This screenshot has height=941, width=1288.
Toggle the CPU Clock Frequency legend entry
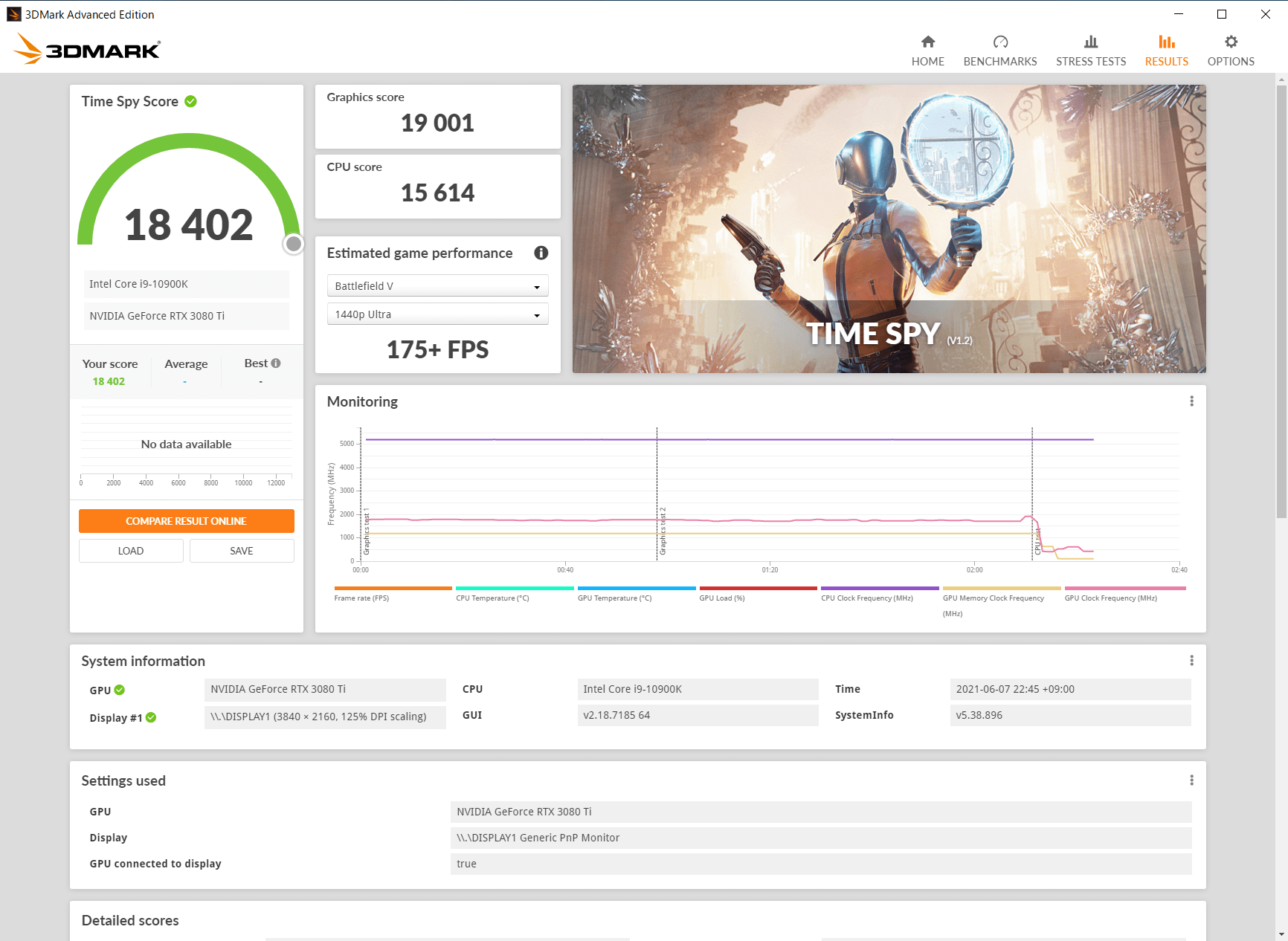point(880,593)
